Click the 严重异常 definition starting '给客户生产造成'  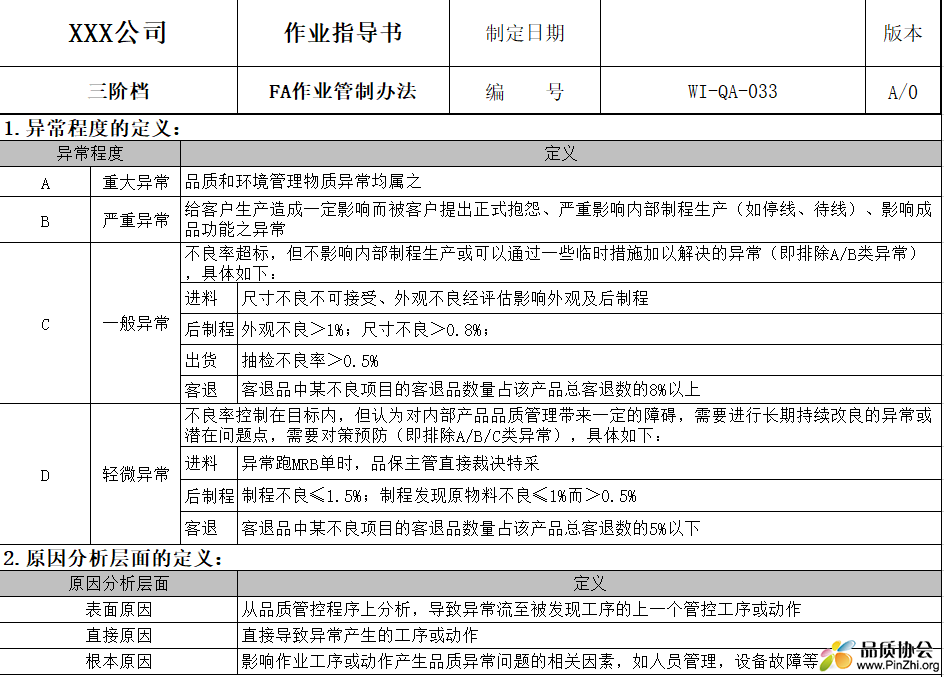560,220
